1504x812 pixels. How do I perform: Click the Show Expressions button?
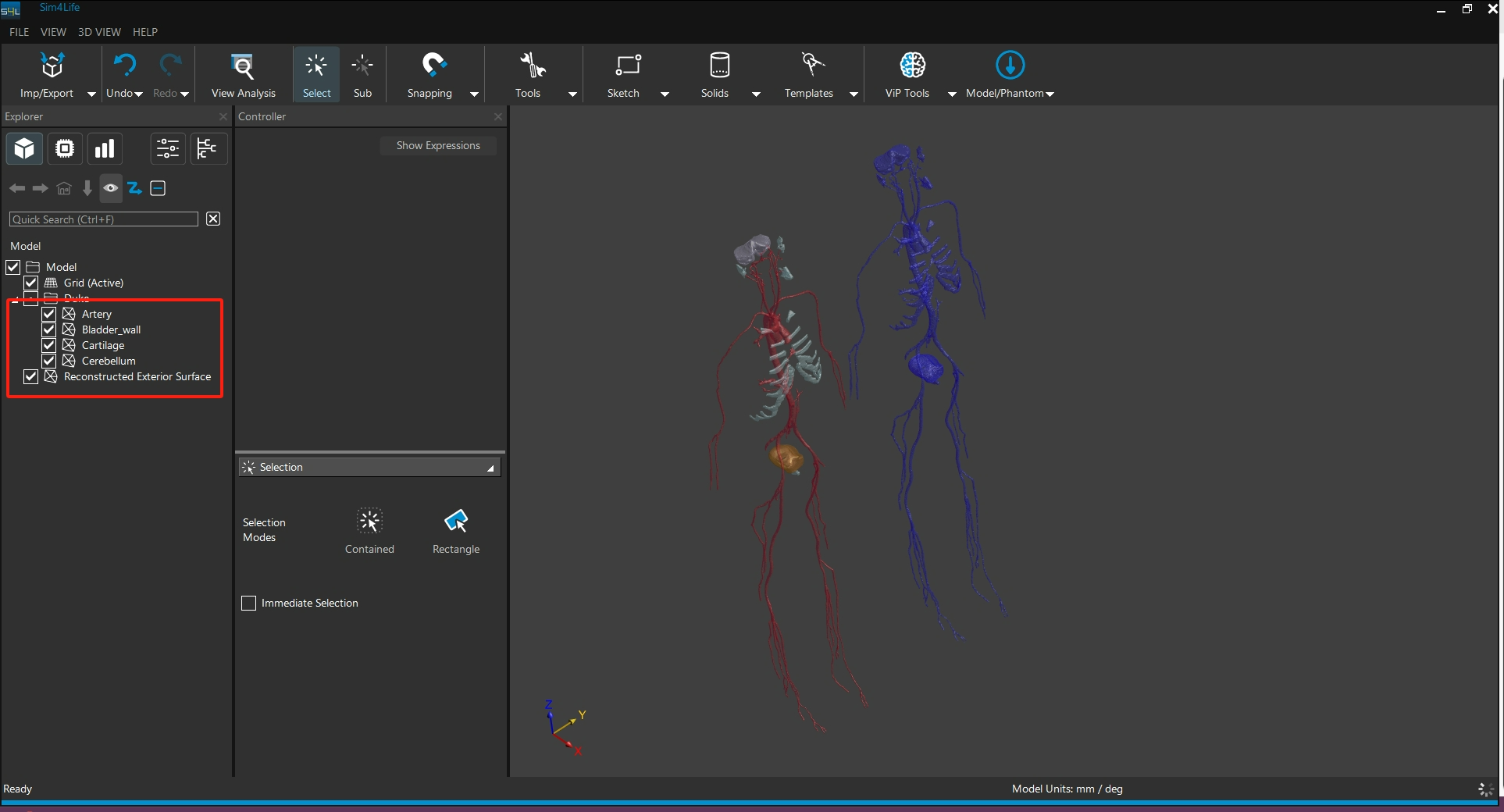[437, 146]
